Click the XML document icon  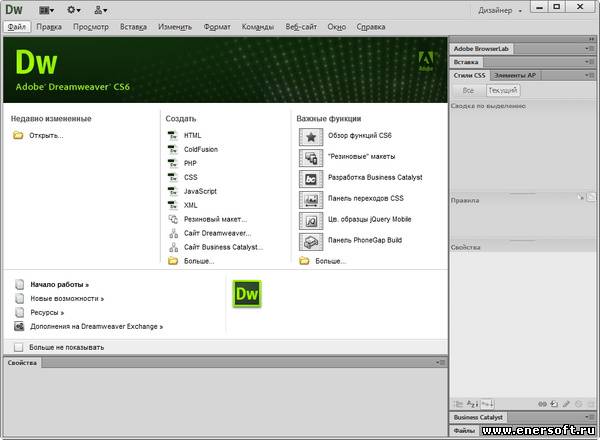[x=173, y=205]
